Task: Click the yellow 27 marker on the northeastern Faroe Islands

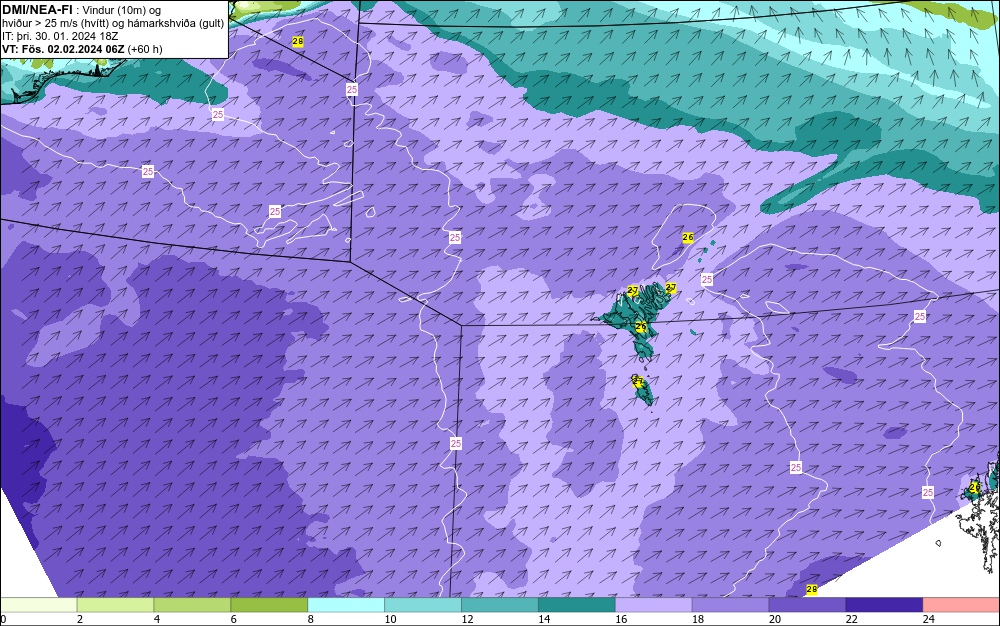Action: click(671, 288)
